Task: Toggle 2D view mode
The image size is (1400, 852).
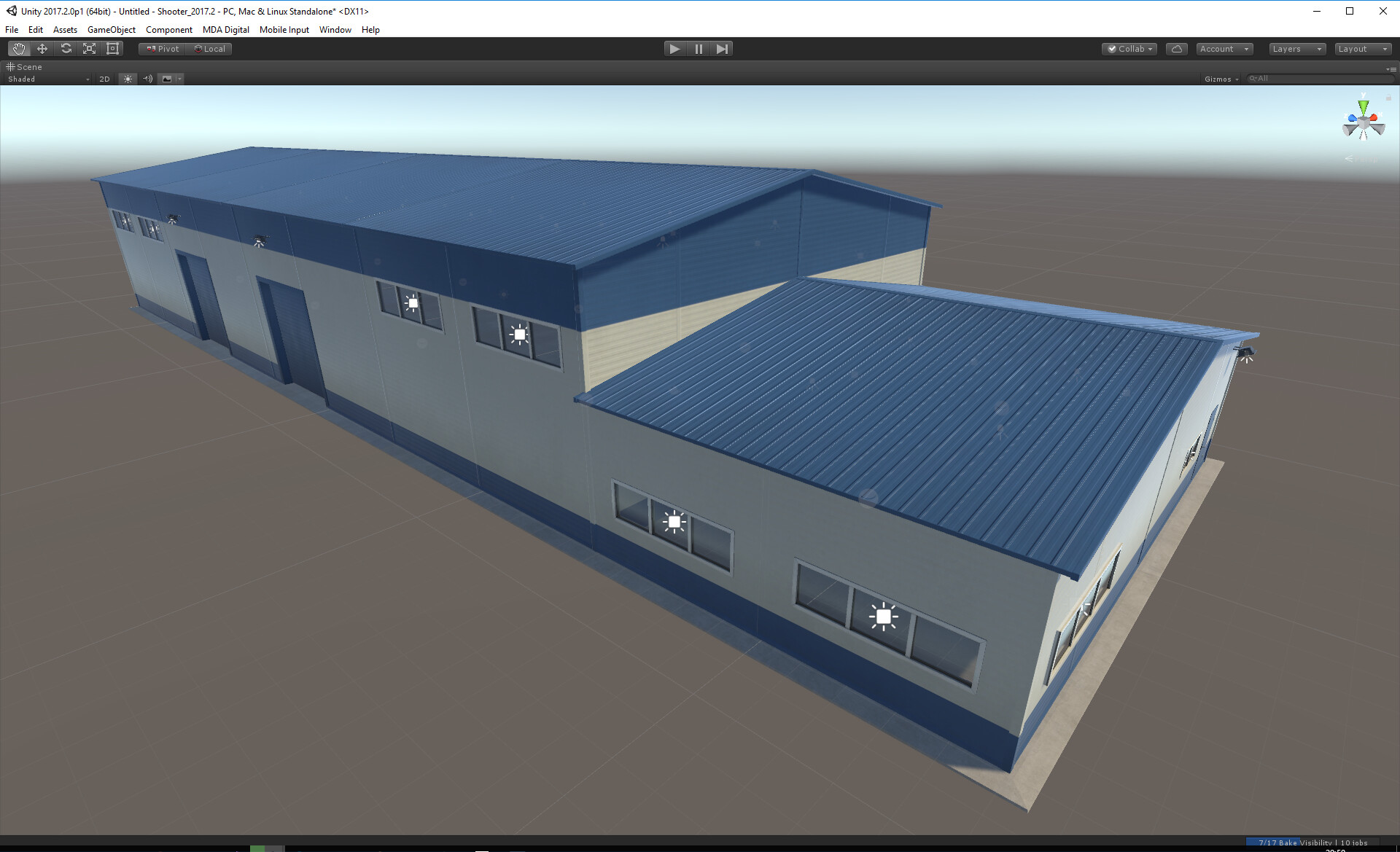Action: pyautogui.click(x=104, y=79)
